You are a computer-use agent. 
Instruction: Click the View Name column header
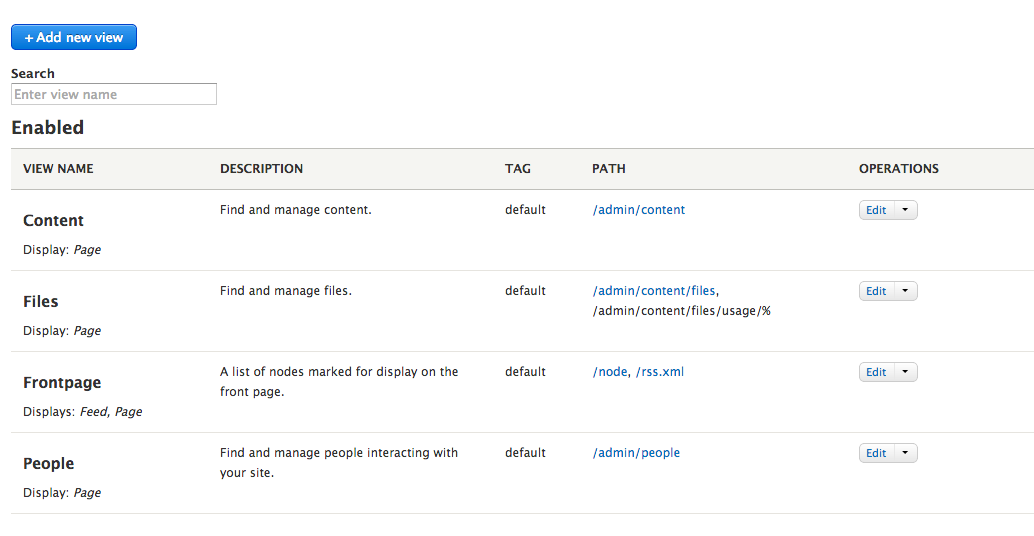58,169
